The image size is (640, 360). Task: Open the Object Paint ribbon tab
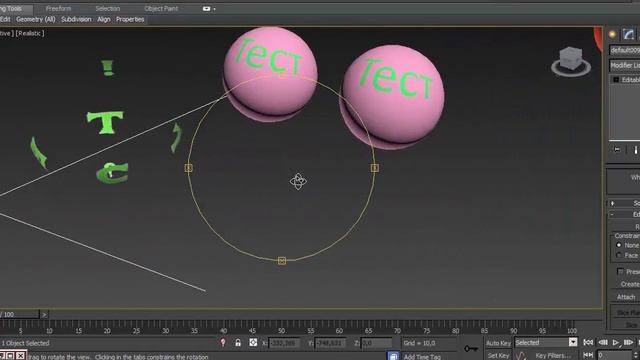(x=161, y=9)
